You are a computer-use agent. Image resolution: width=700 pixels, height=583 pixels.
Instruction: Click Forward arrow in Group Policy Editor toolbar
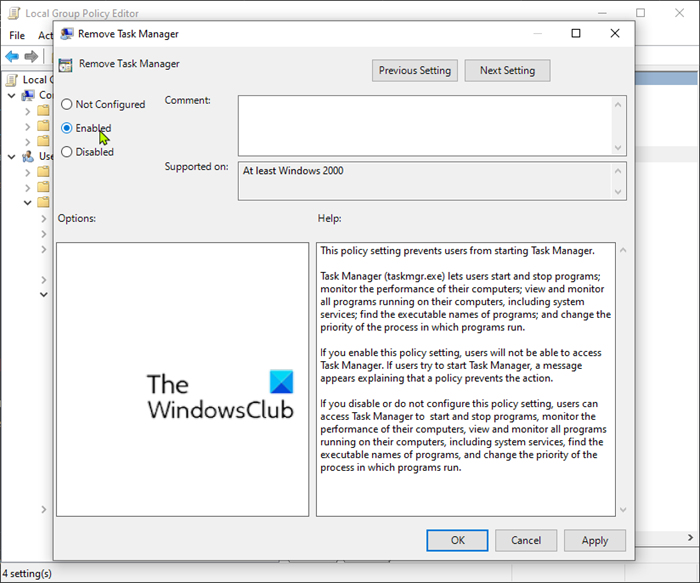point(31,56)
